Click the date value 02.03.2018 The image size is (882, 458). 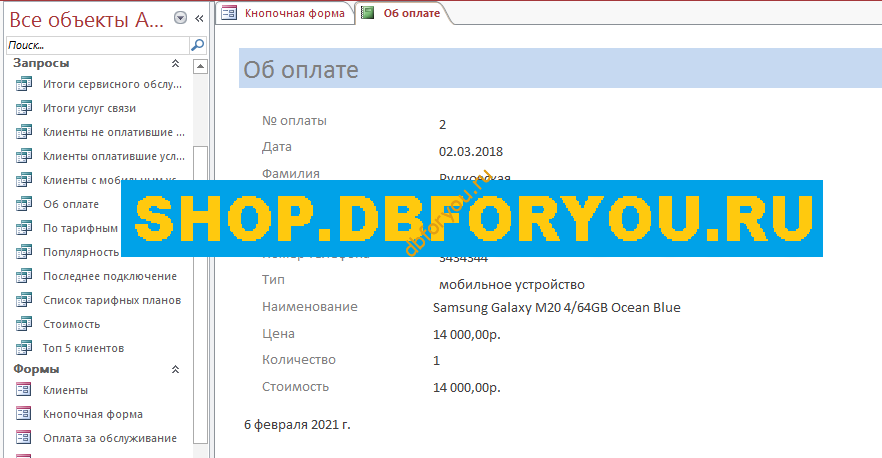[x=471, y=151]
